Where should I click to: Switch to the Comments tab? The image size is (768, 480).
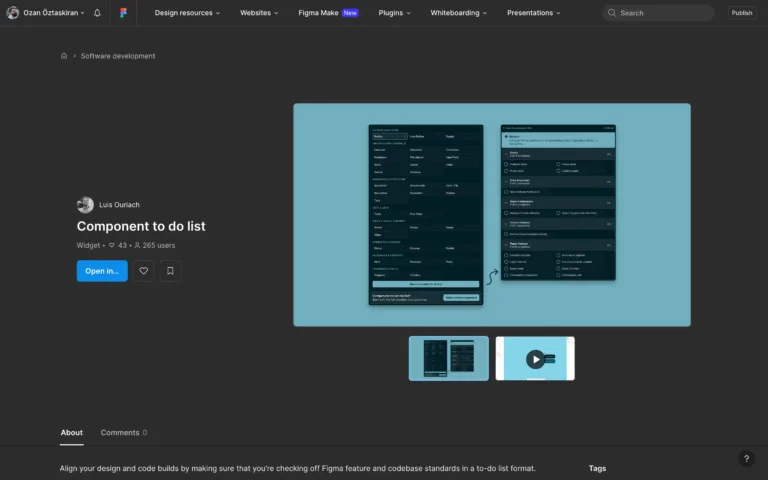123,432
